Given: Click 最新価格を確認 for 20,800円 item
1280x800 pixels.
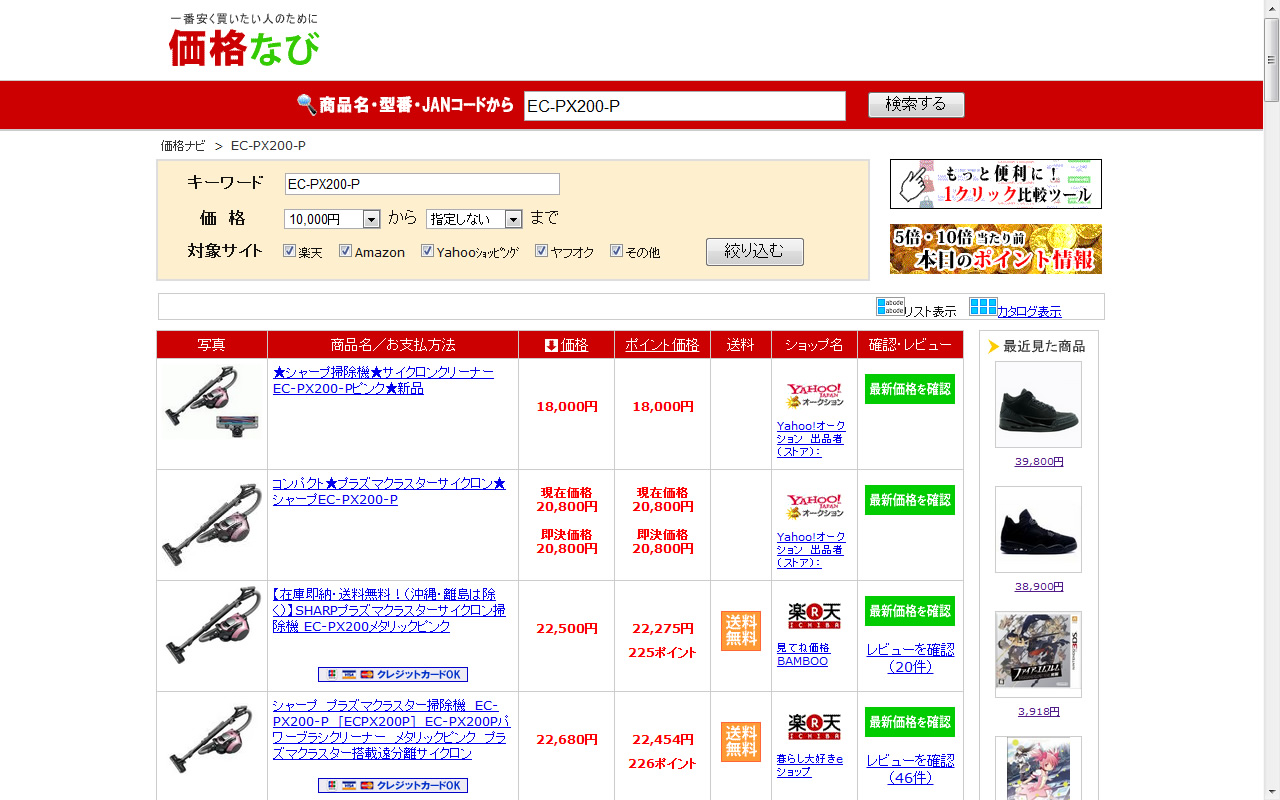Looking at the screenshot, I should (x=910, y=500).
